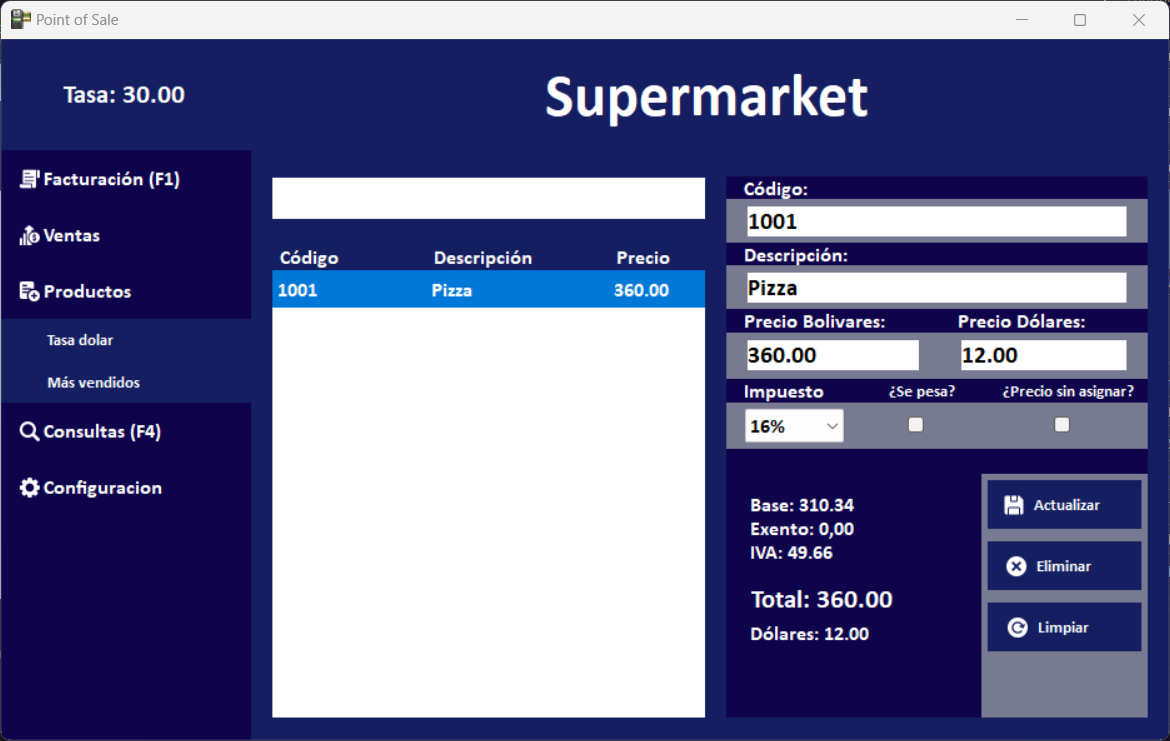The height and width of the screenshot is (741, 1170).
Task: Click the floppy disk icon on Actualizar
Action: (1014, 505)
